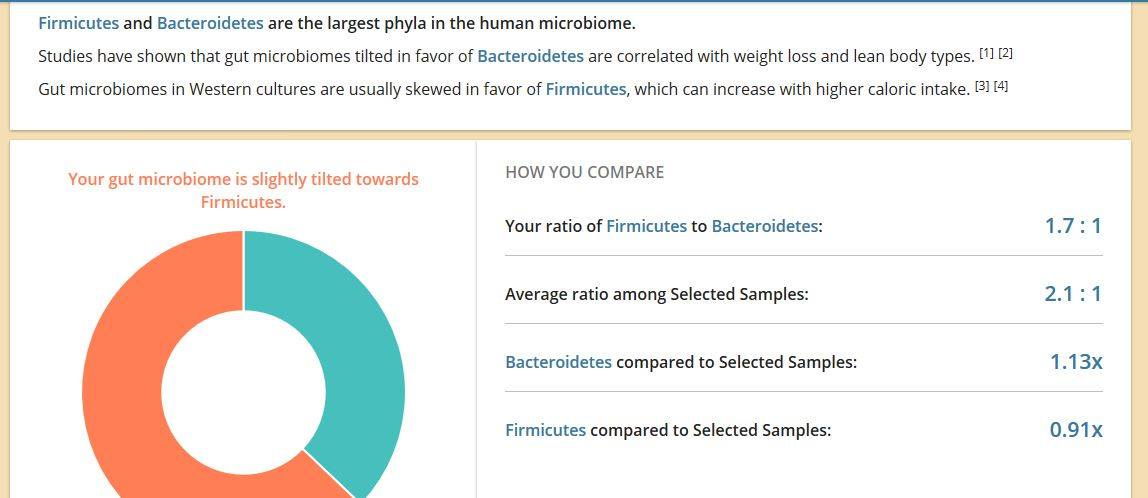This screenshot has height=498, width=1148.
Task: Click Bacteroidetes link in your ratio row
Action: coord(764,226)
